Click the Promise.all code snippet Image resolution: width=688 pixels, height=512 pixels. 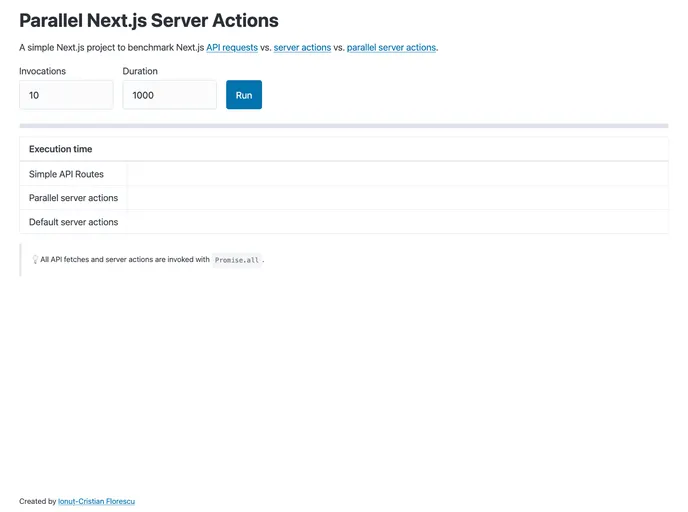pos(237,260)
